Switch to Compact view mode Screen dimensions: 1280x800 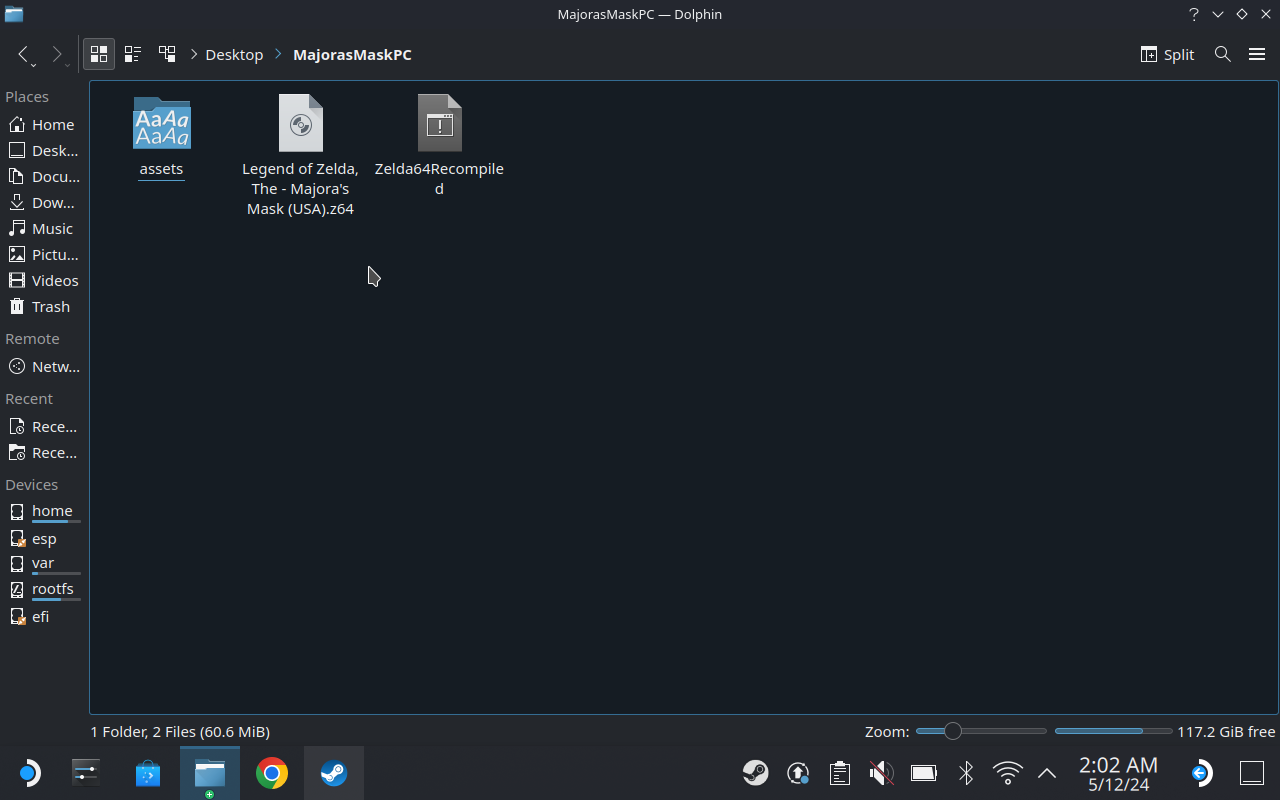[x=132, y=54]
